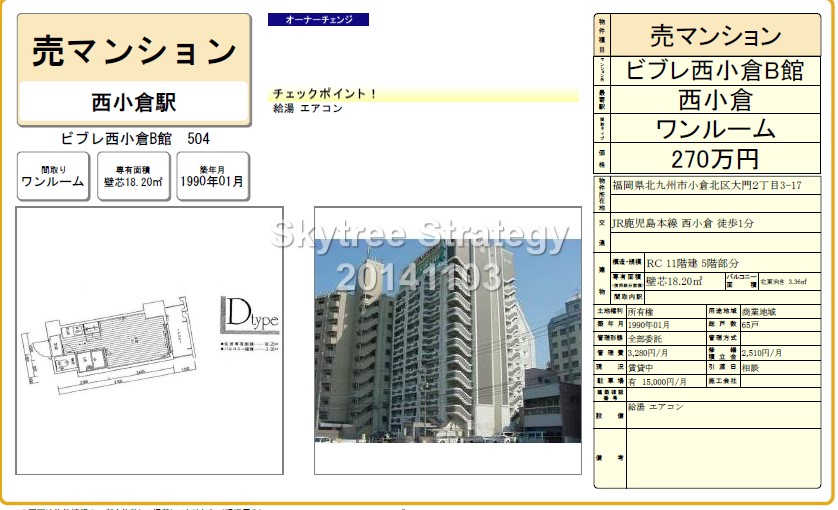Click the 施工会社 label cell

coord(723,381)
